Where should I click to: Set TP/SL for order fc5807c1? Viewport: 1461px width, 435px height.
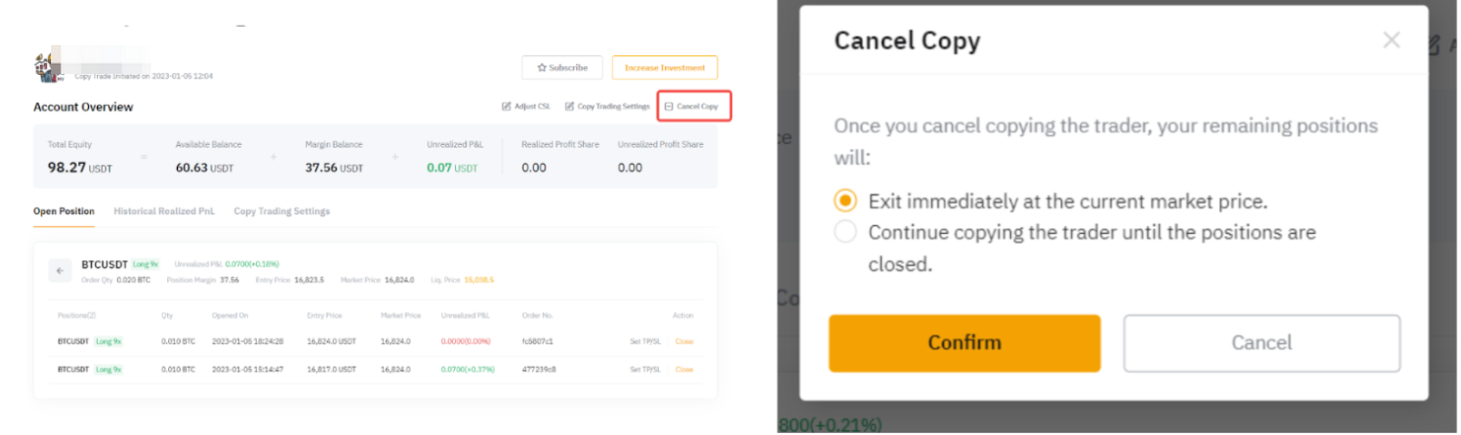pos(645,342)
